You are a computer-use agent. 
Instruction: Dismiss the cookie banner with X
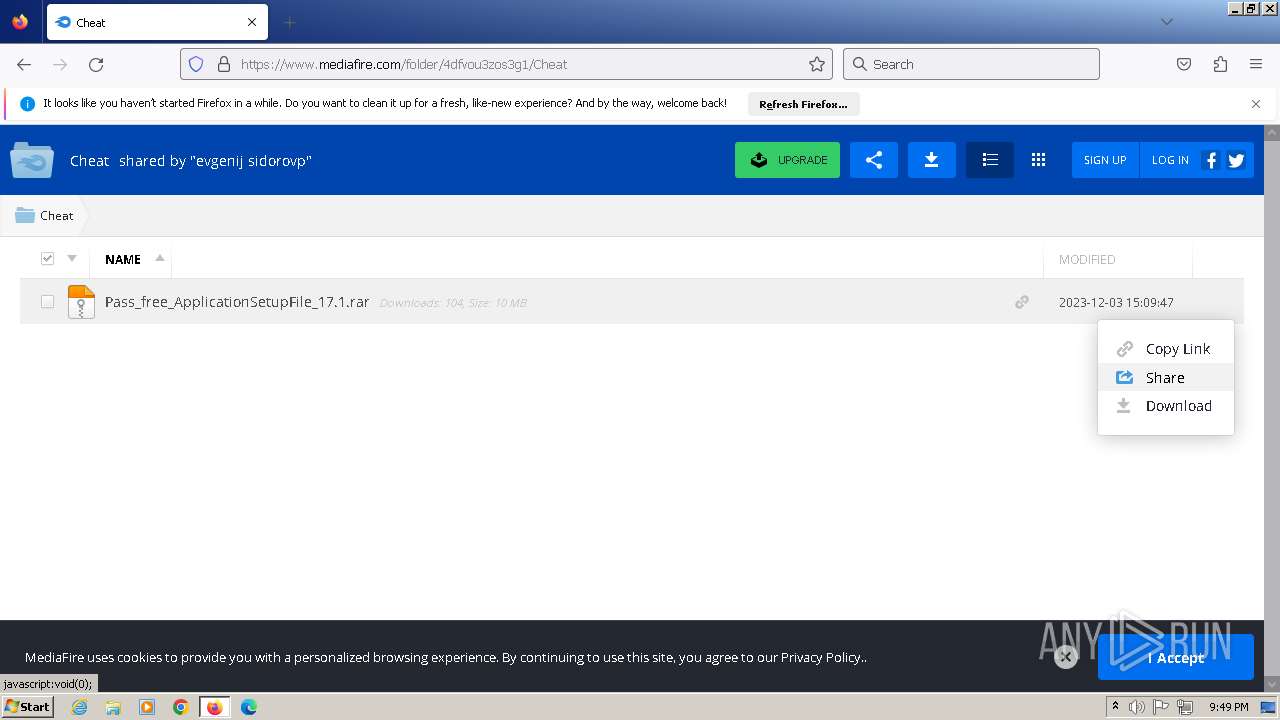click(1066, 657)
